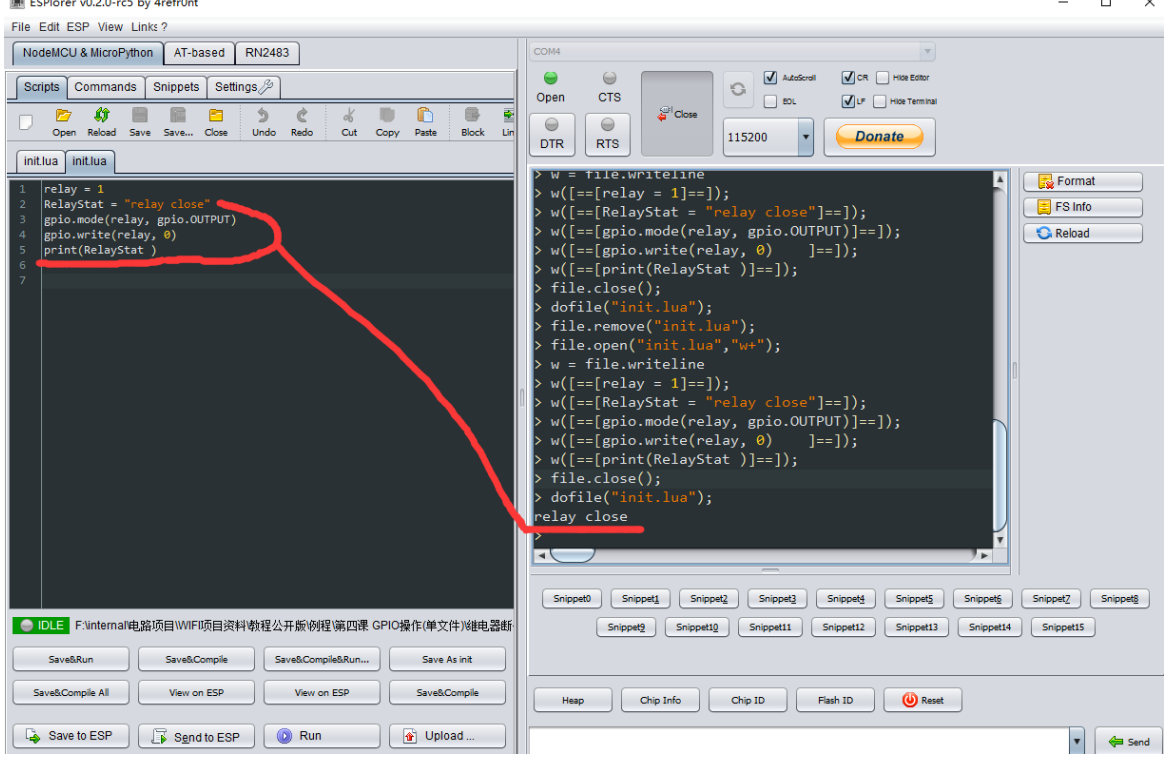Close the serial connection with the big Close button
The image size is (1167, 762).
[x=677, y=113]
